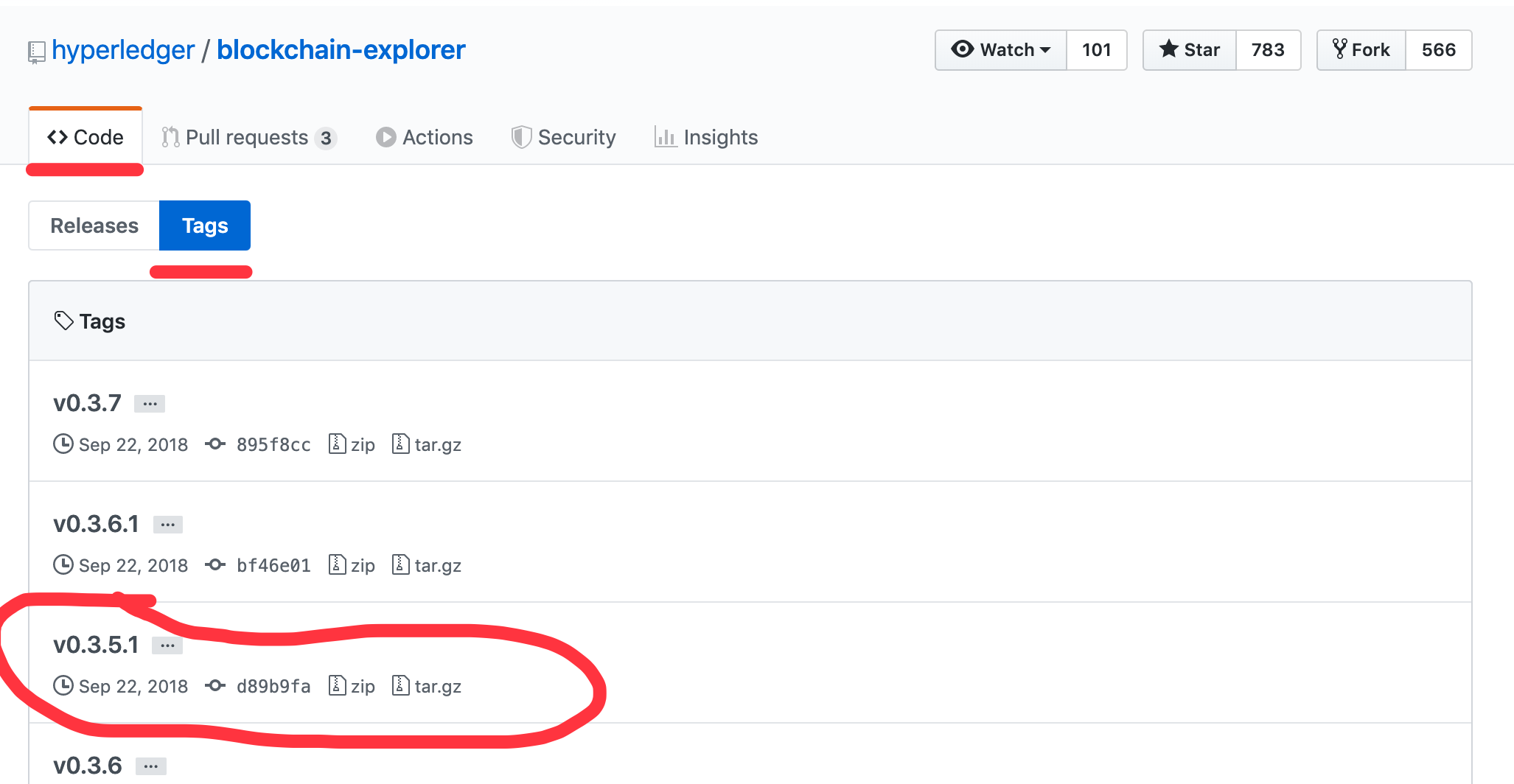
Task: Open the v0.3.6 tag
Action: pyautogui.click(x=87, y=766)
